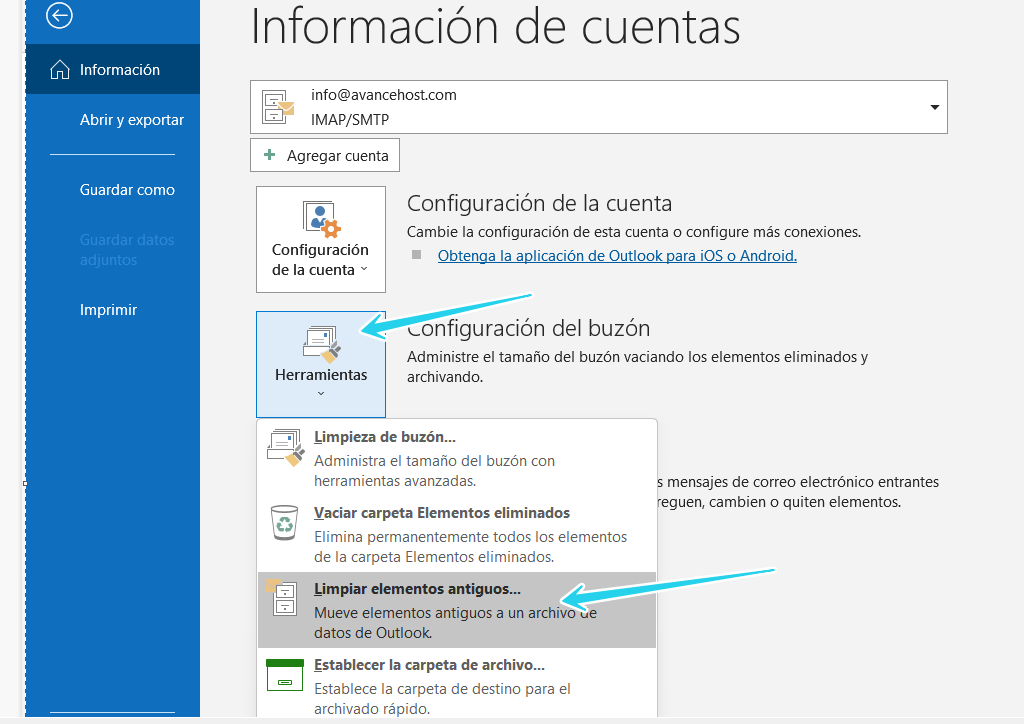The height and width of the screenshot is (724, 1024).
Task: Click the green archive box icon
Action: 285,675
